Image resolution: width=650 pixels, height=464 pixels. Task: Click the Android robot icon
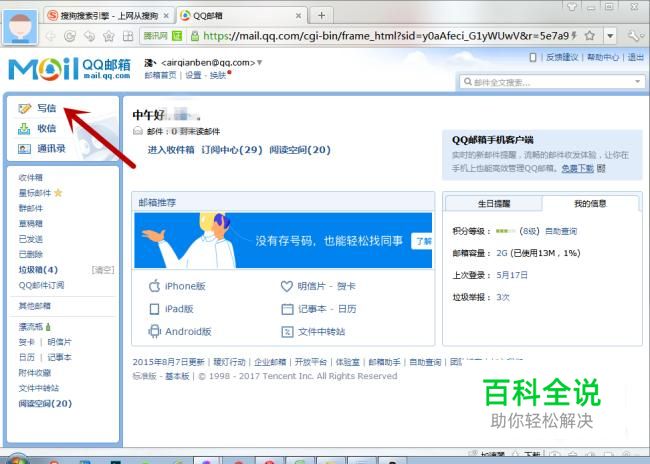(154, 331)
